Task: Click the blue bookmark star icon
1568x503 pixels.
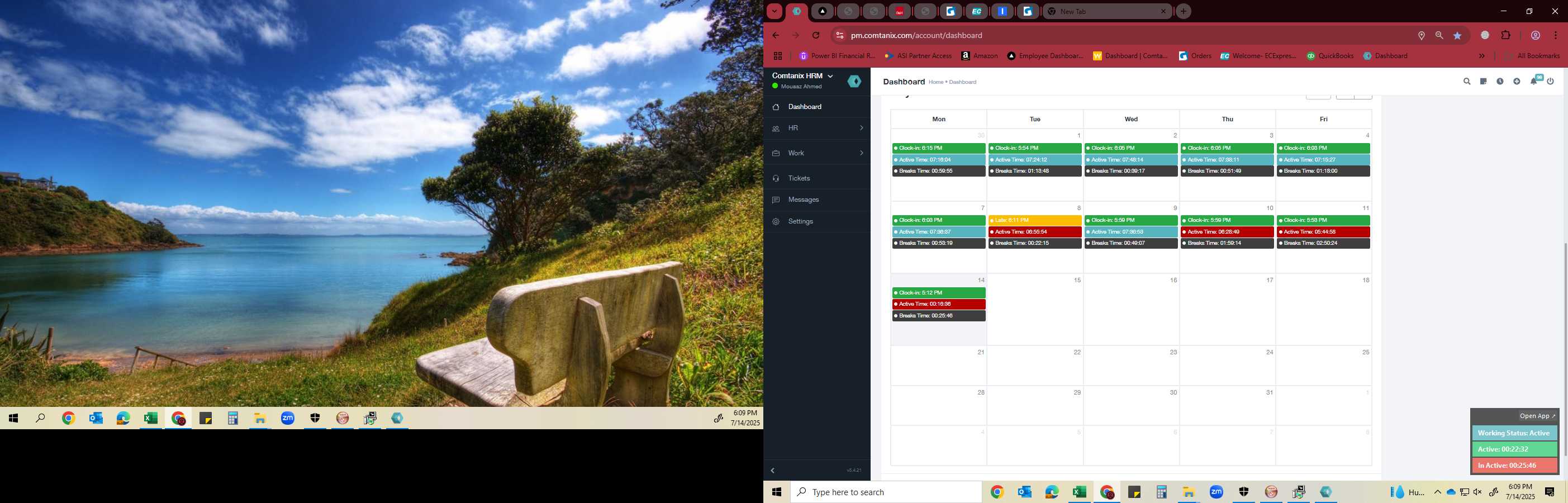Action: tap(1457, 36)
